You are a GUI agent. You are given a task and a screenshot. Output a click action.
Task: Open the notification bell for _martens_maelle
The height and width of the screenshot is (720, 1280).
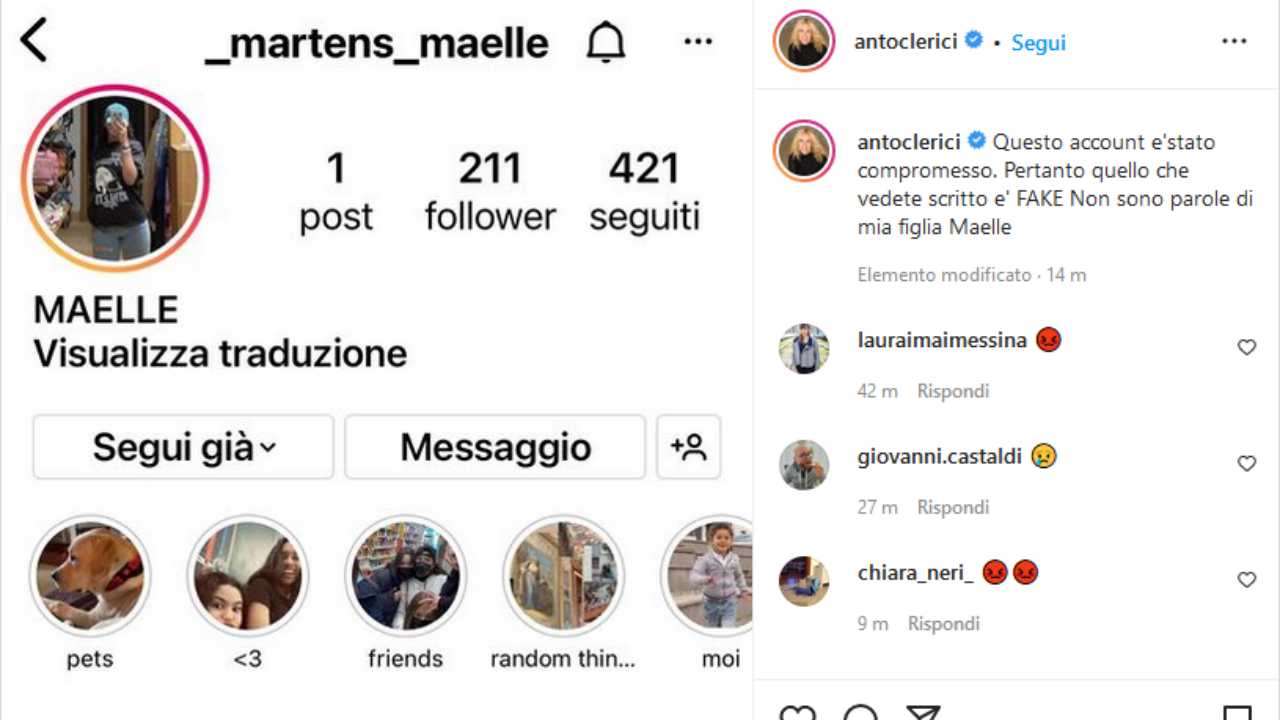click(605, 42)
